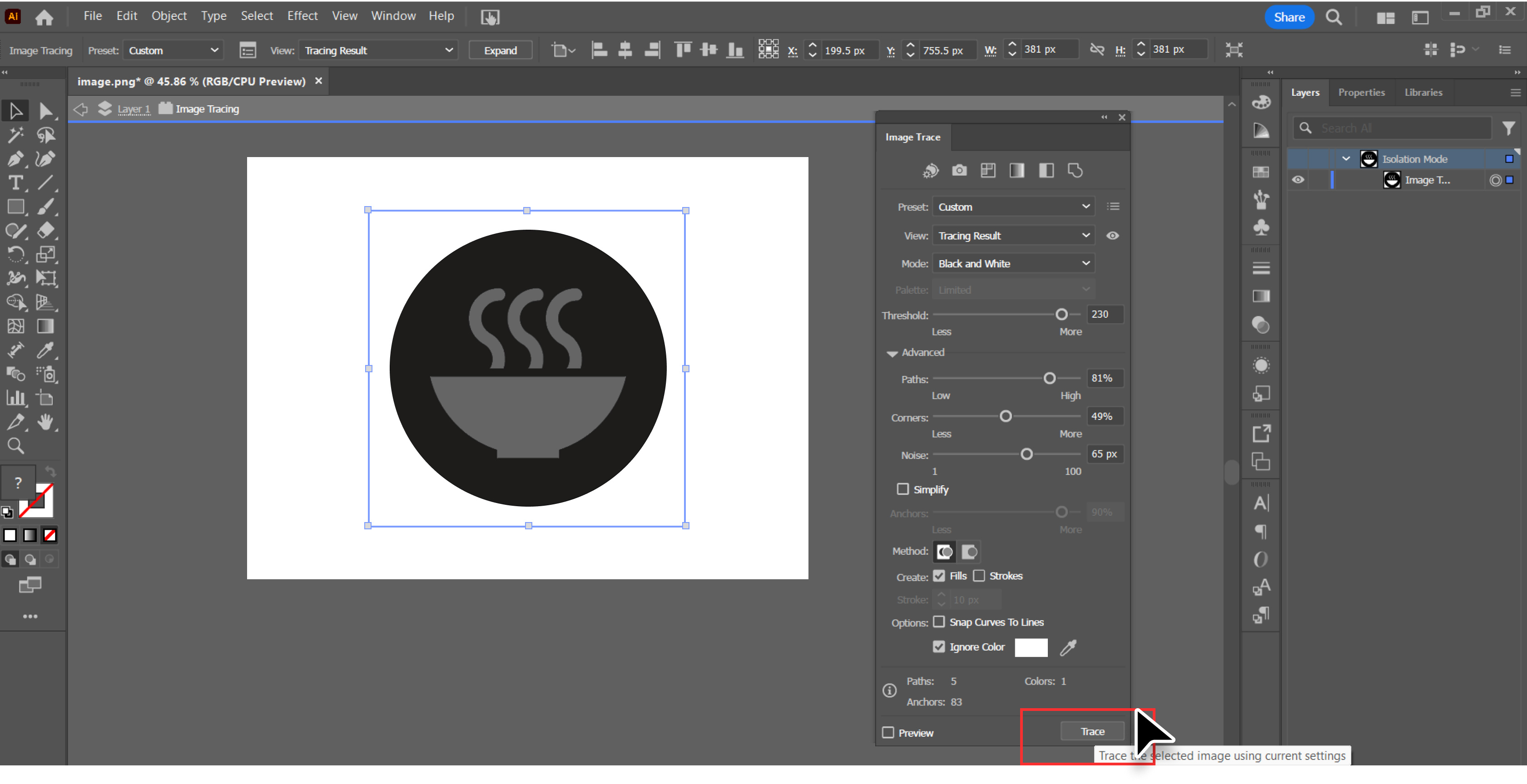Enable the Preview checkbox
This screenshot has width=1527, height=784.
pos(887,732)
